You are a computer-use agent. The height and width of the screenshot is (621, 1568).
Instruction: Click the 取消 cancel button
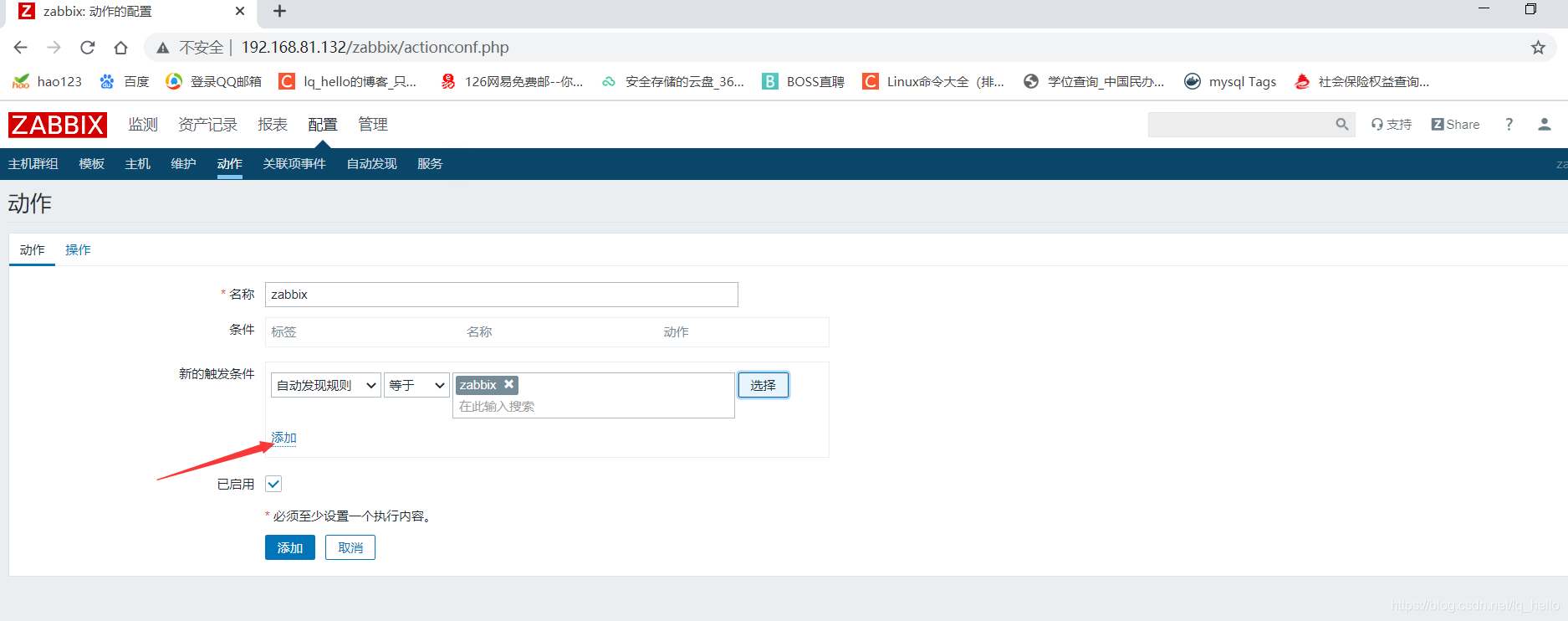click(x=350, y=547)
